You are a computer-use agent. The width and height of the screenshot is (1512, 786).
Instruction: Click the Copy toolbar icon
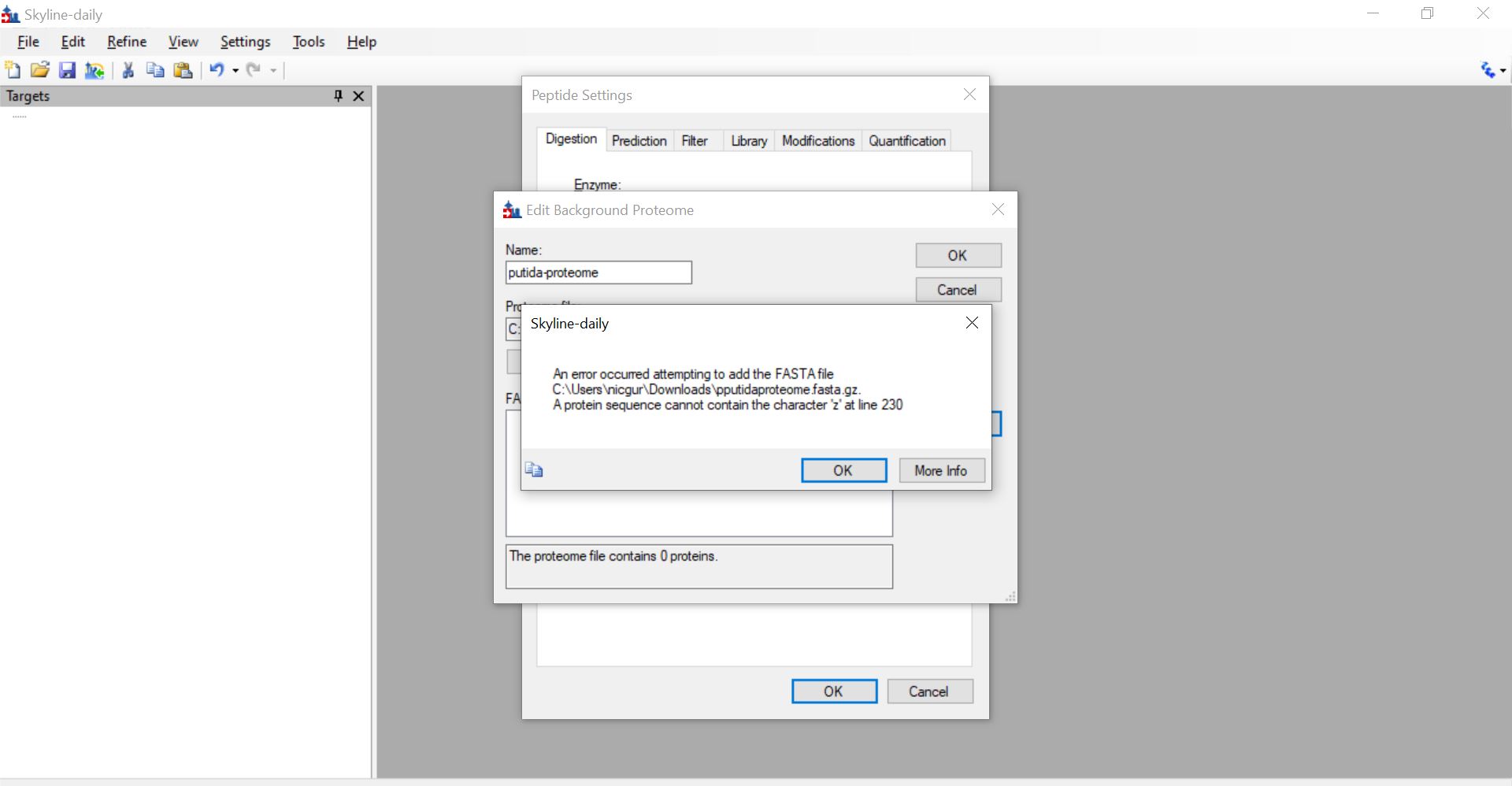pyautogui.click(x=155, y=70)
